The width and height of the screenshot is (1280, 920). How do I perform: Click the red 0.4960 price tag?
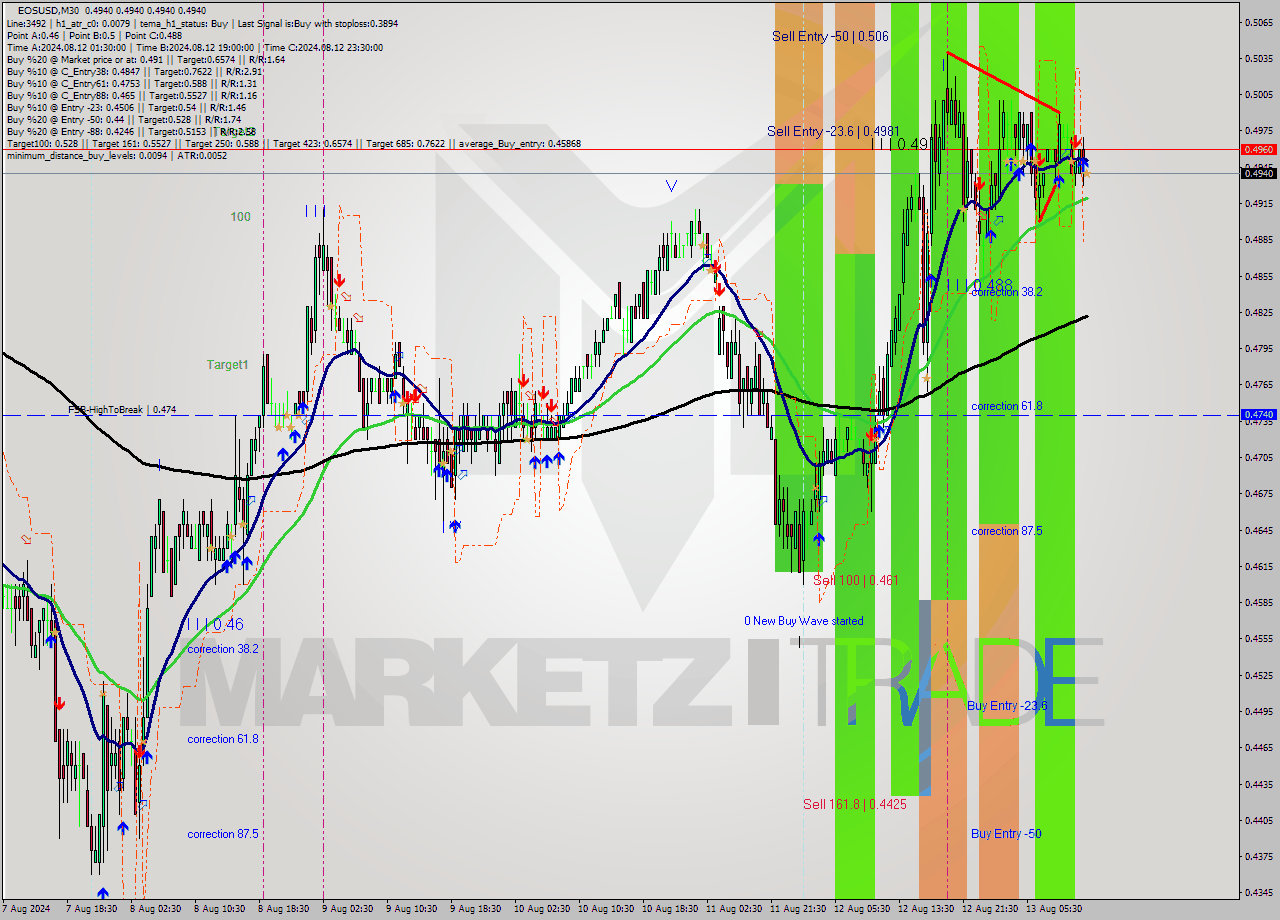(1258, 149)
